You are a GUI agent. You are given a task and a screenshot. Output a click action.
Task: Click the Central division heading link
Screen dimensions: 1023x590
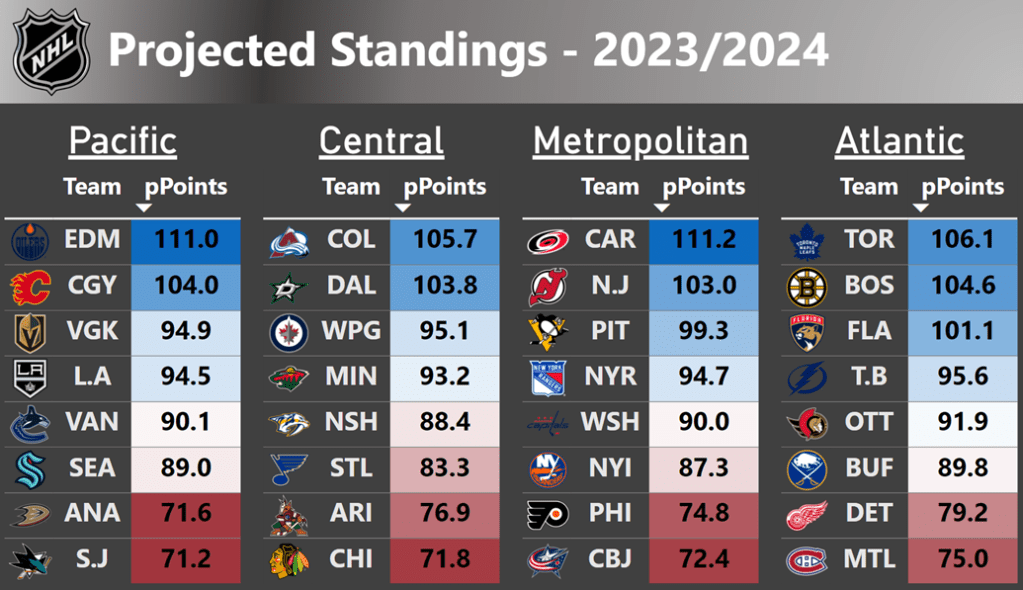pyautogui.click(x=381, y=141)
